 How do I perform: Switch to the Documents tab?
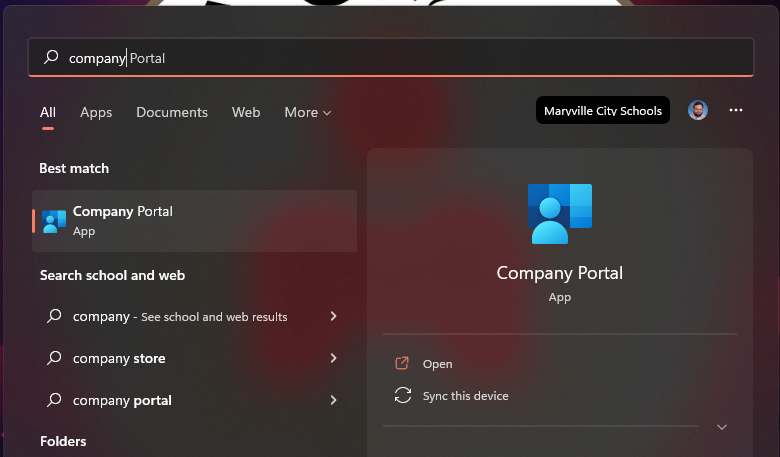(x=172, y=112)
